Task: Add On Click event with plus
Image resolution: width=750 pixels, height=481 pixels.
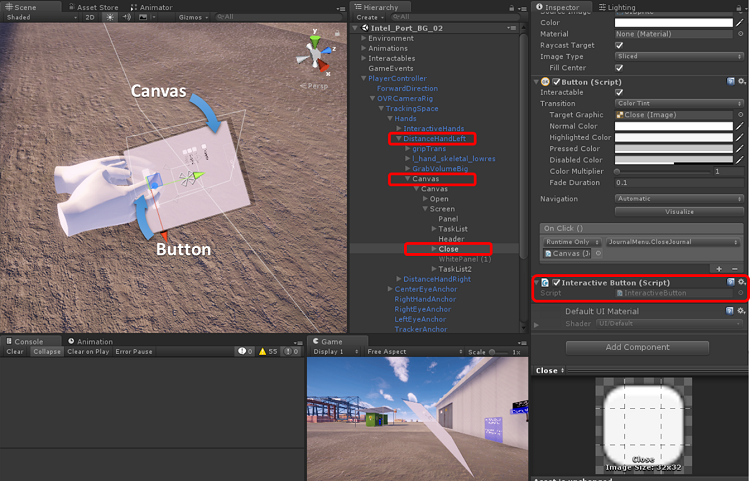Action: coord(719,269)
